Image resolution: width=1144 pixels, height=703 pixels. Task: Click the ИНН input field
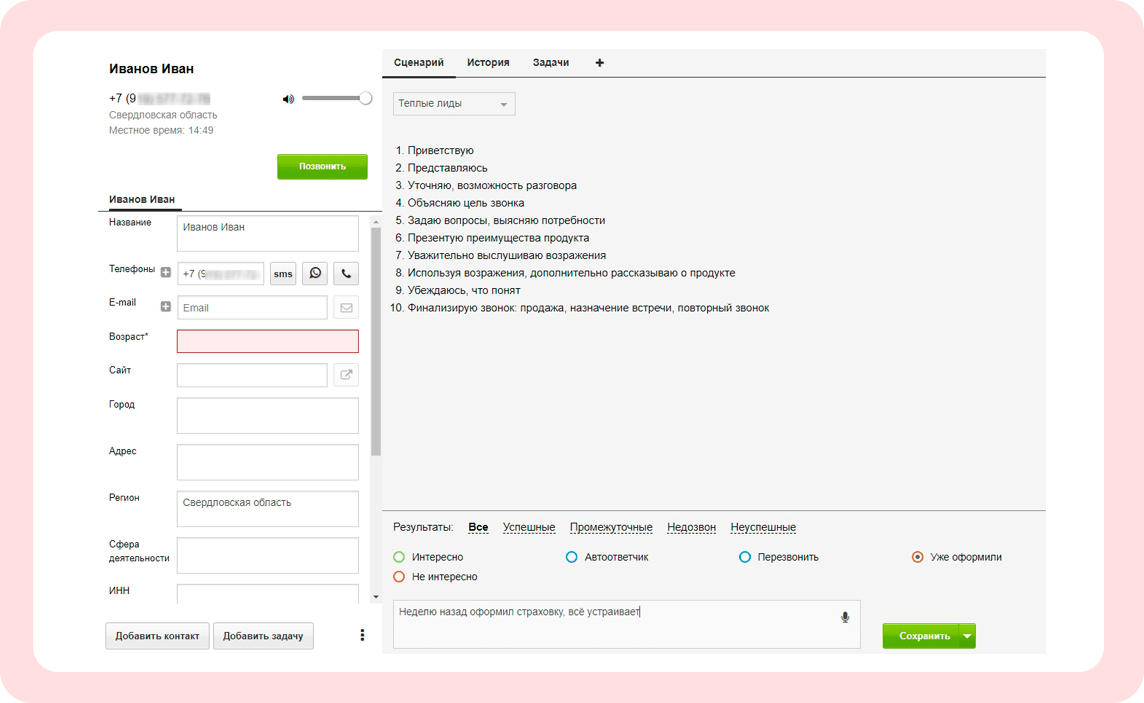268,594
